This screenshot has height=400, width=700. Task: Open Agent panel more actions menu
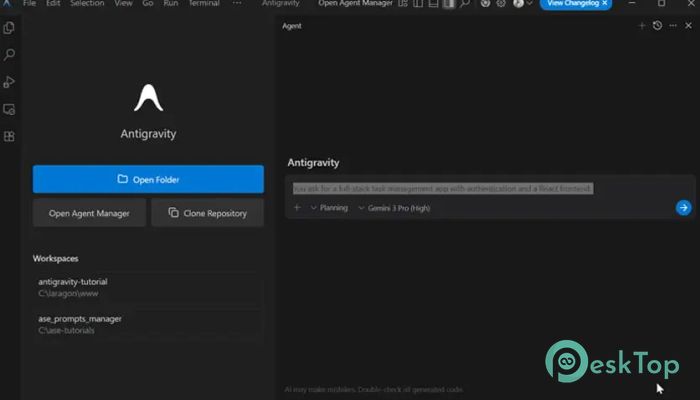(x=673, y=26)
